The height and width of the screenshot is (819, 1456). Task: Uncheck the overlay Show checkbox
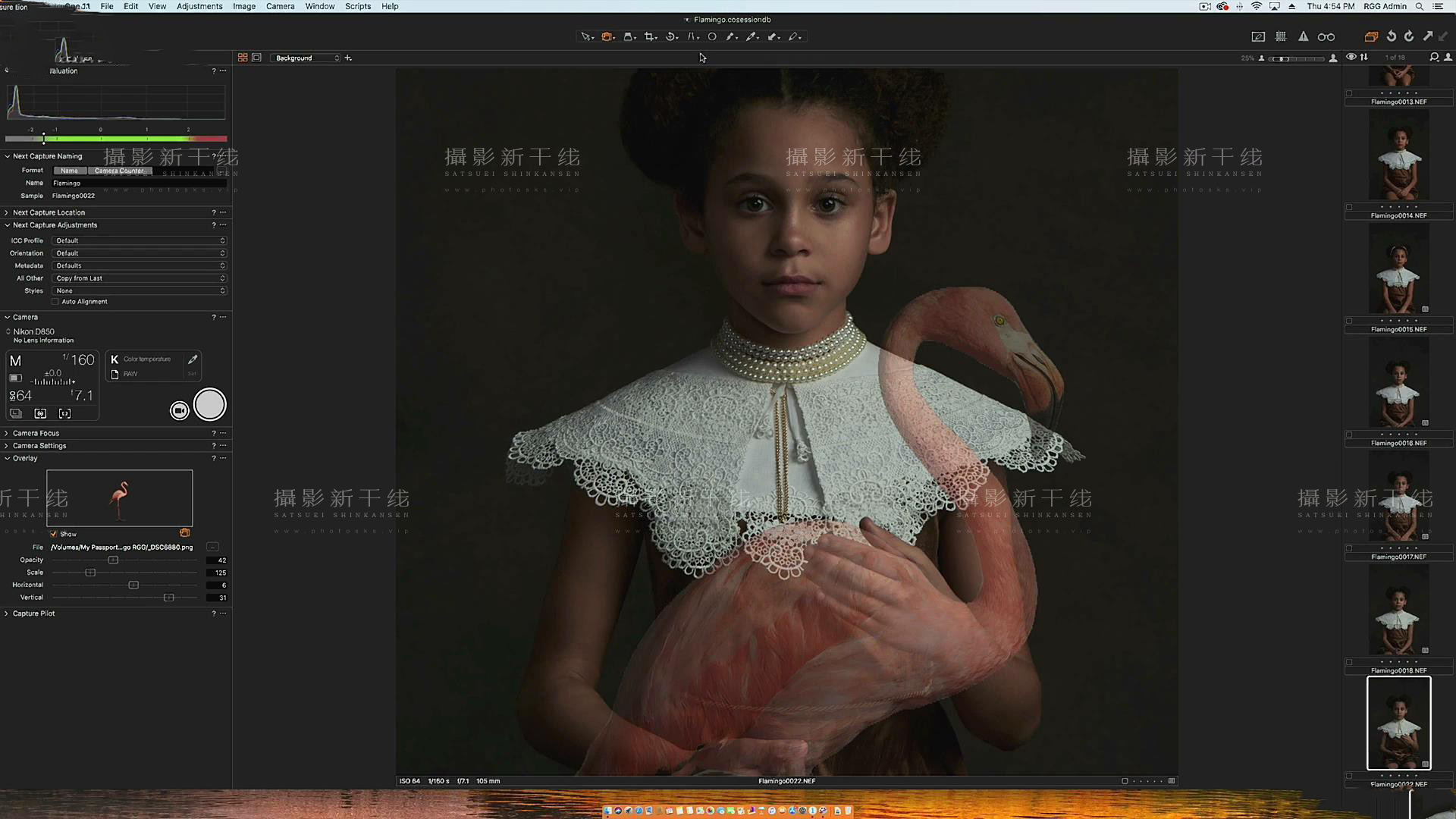[54, 534]
